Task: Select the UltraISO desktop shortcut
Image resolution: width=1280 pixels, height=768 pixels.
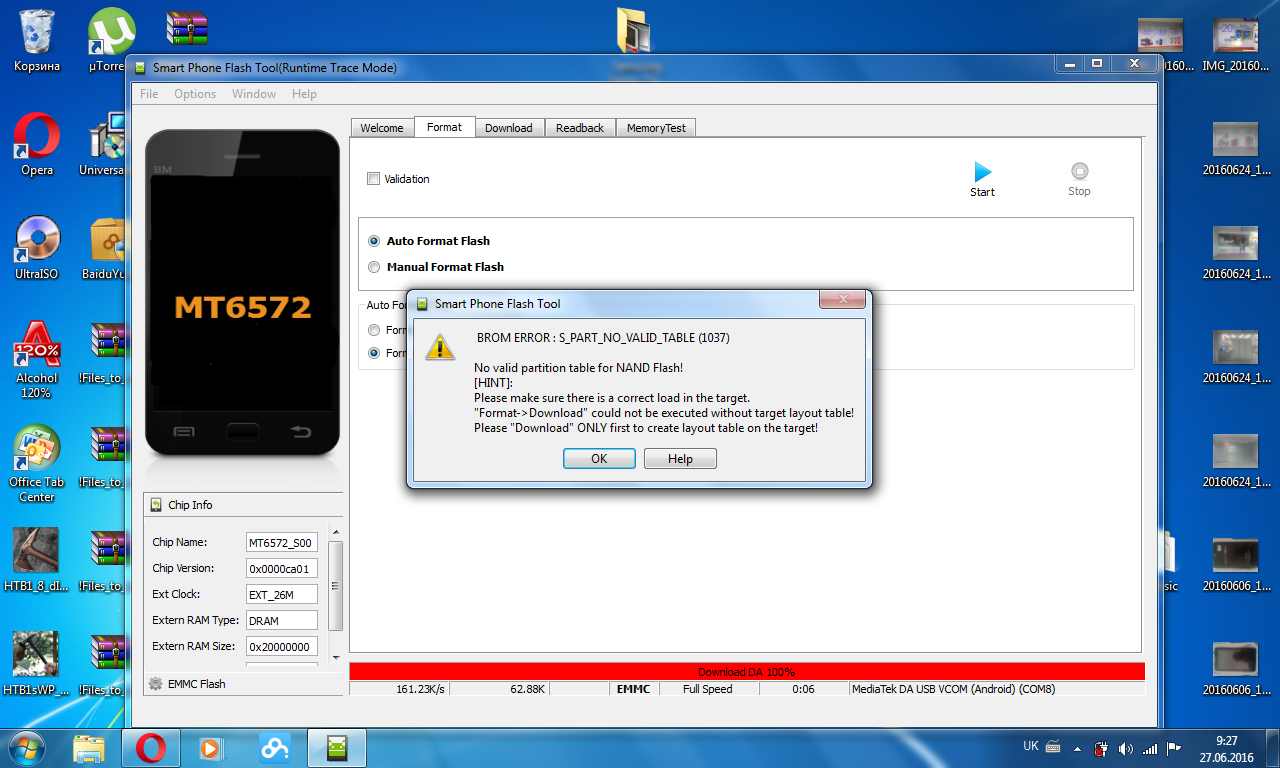Action: (37, 240)
